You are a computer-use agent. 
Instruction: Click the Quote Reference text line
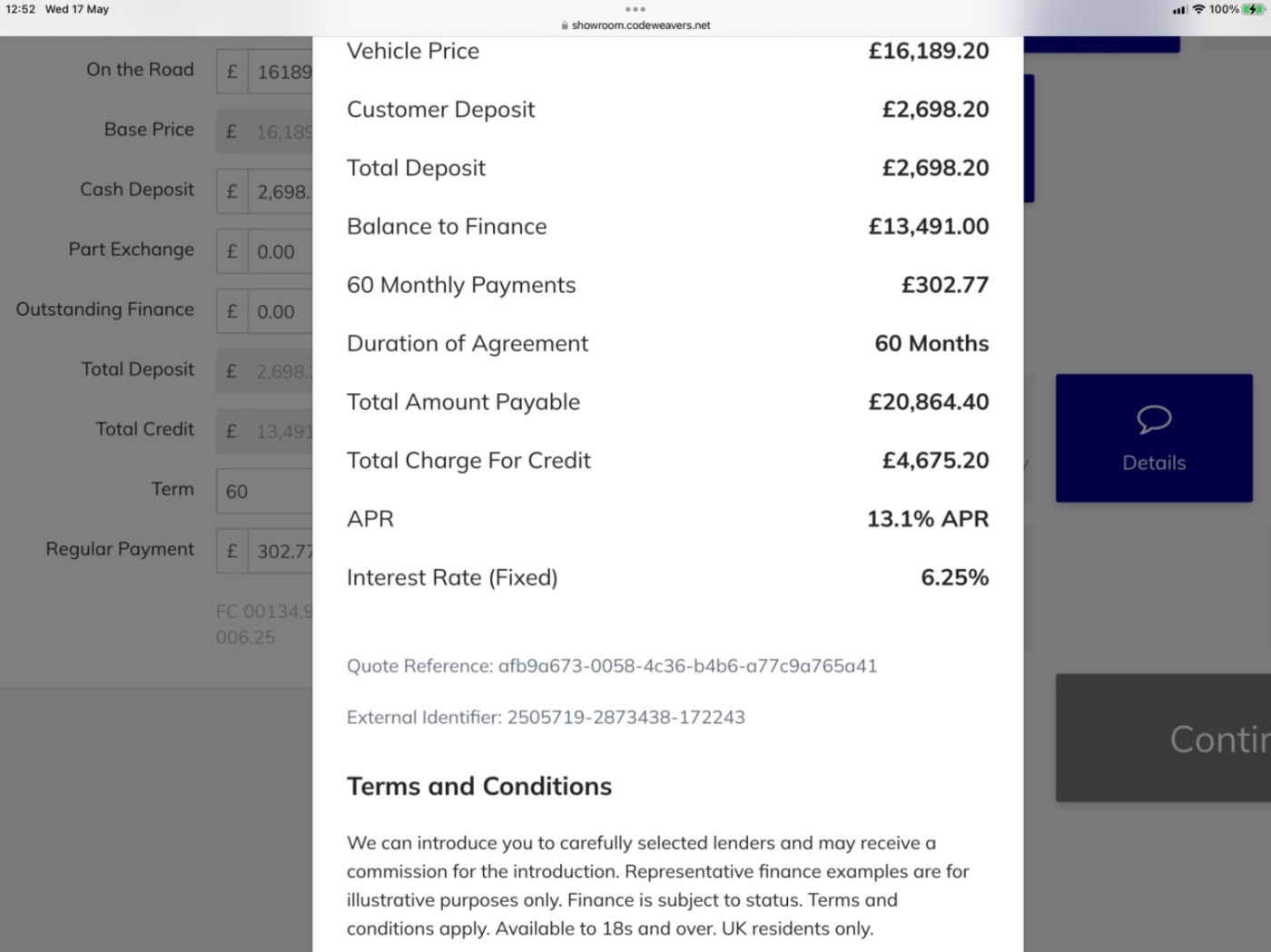tap(612, 666)
